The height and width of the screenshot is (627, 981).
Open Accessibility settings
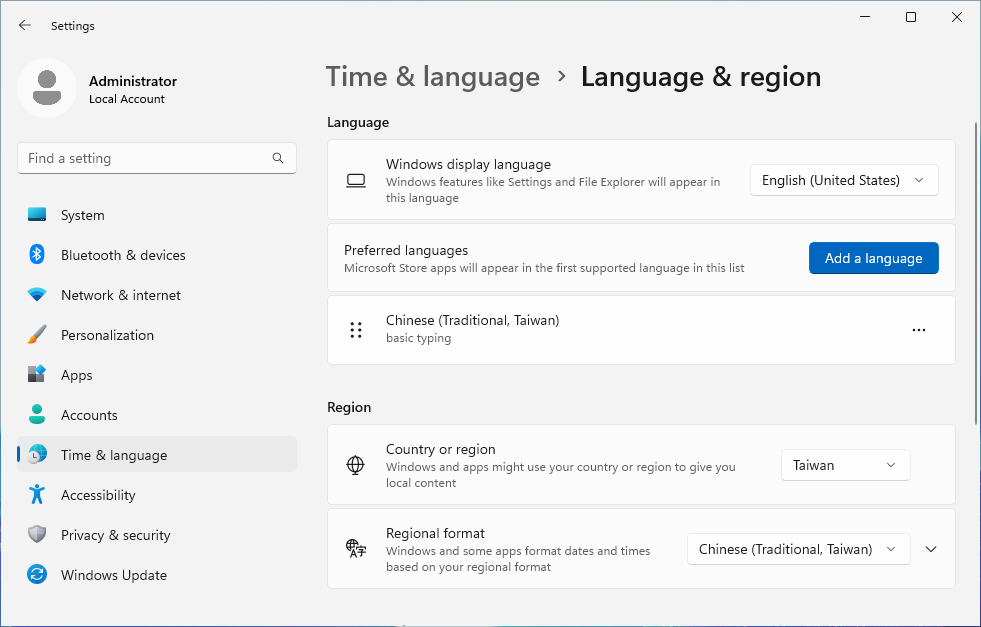point(156,494)
